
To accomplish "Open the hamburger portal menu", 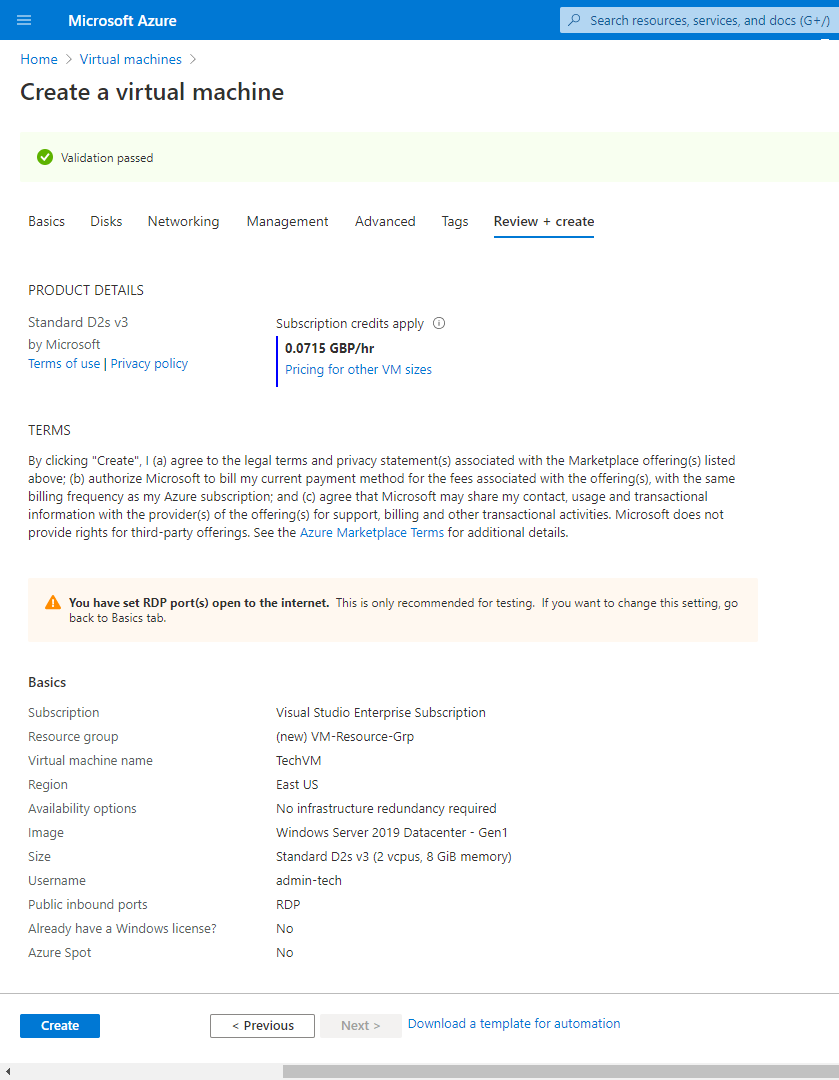I will tap(24, 20).
